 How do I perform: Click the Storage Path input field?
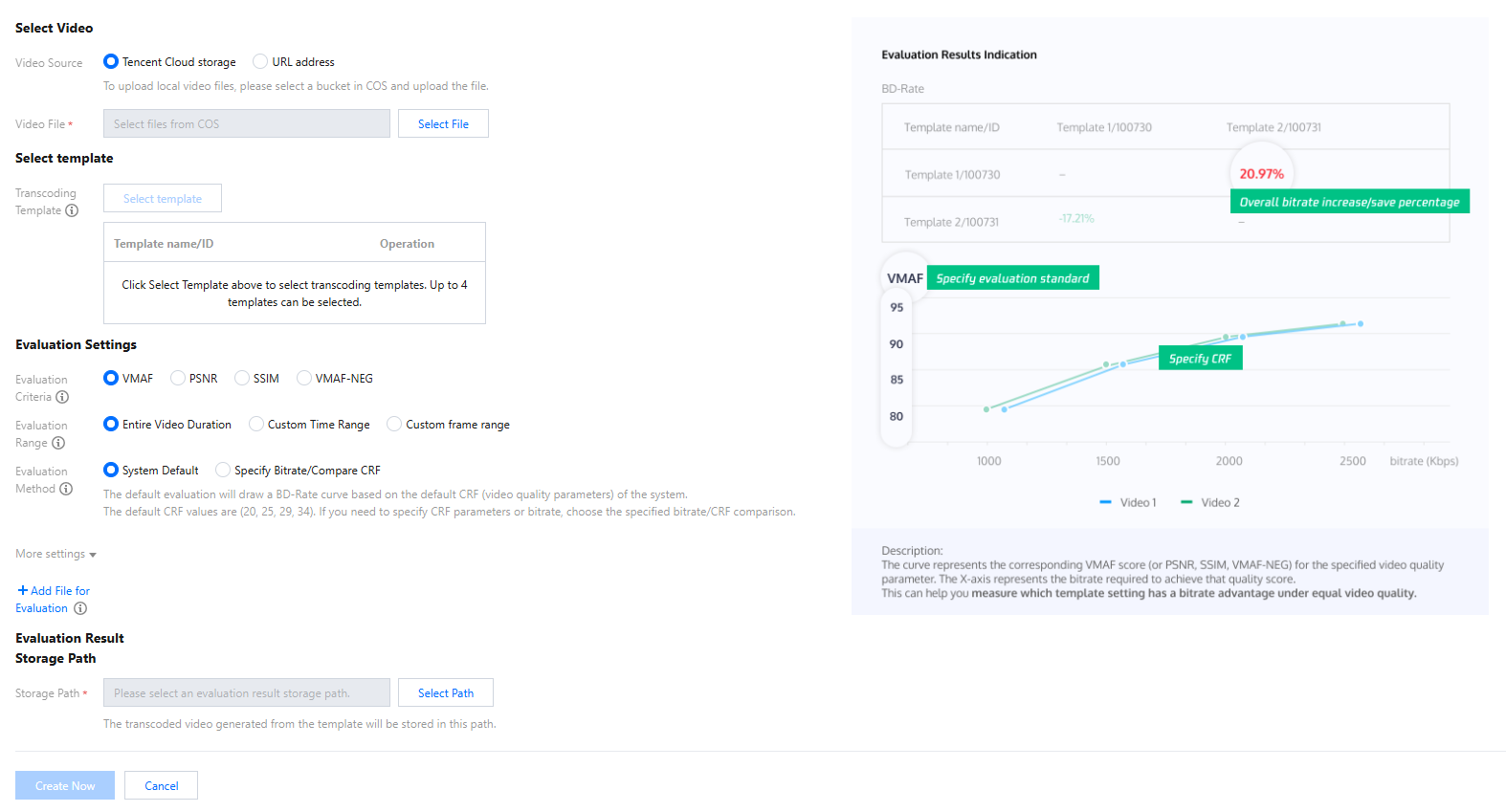(x=246, y=692)
